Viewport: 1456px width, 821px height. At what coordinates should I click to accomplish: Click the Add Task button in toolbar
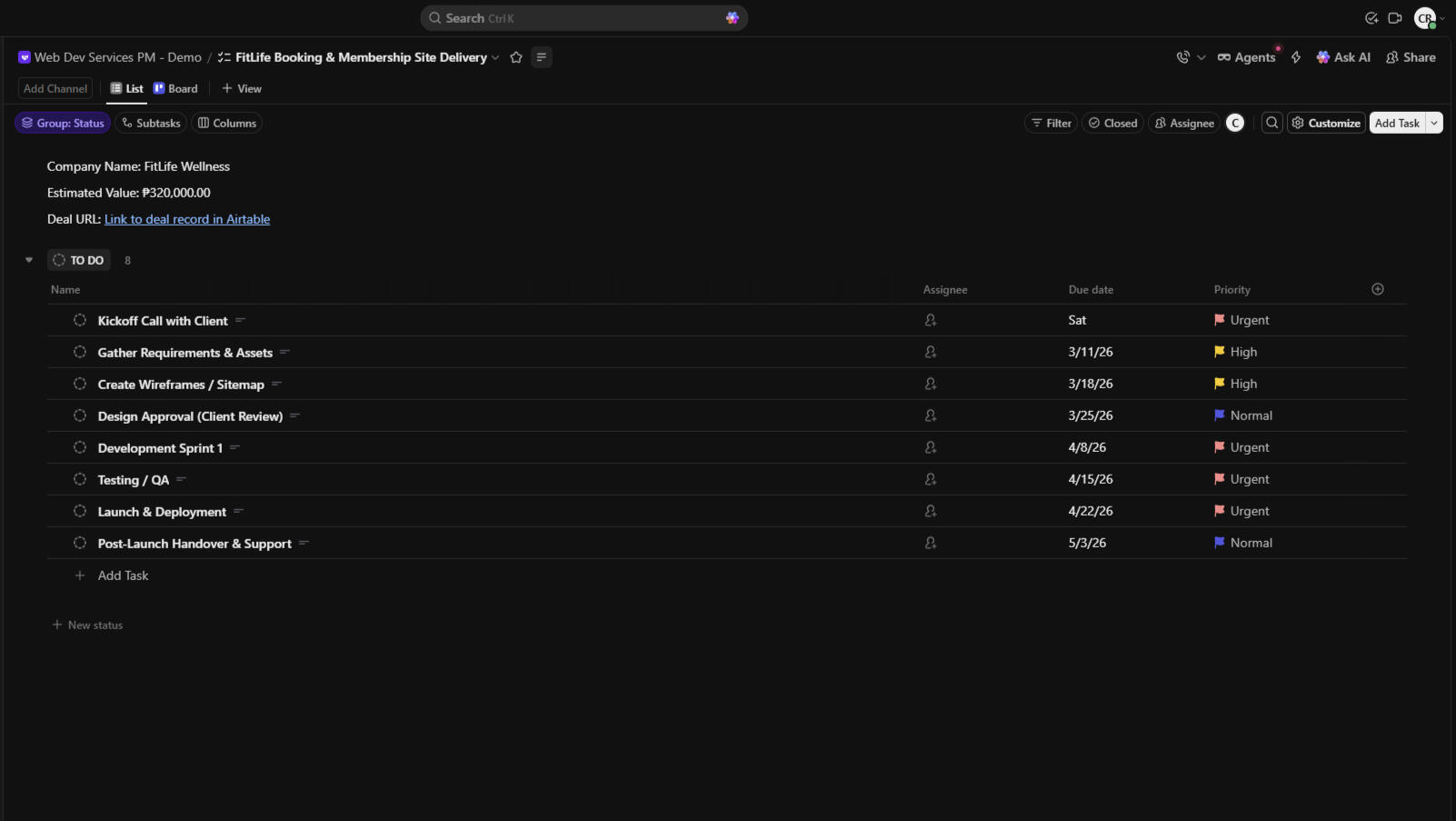pyautogui.click(x=1397, y=123)
